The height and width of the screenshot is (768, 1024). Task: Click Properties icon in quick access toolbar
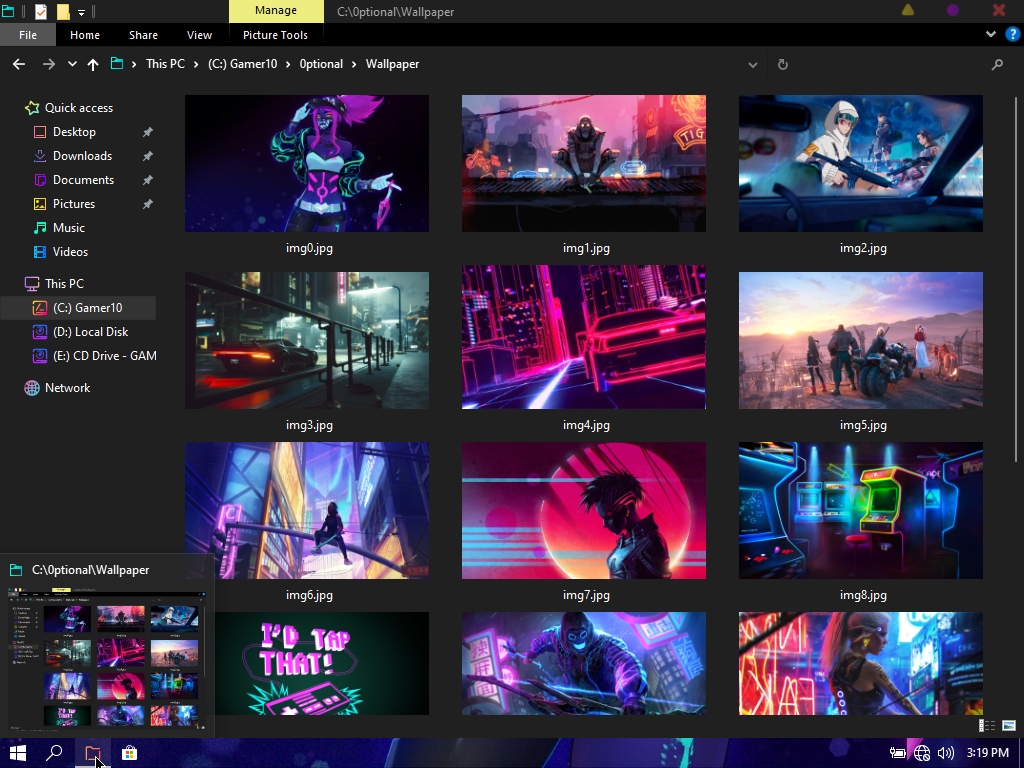click(40, 12)
